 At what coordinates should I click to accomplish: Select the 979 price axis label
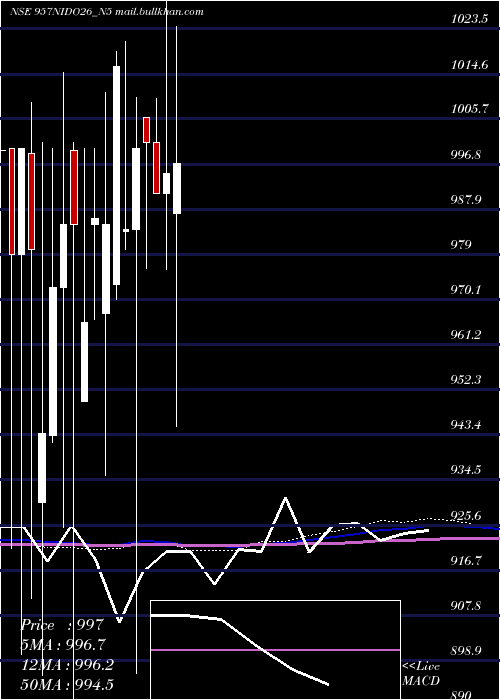coord(461,245)
